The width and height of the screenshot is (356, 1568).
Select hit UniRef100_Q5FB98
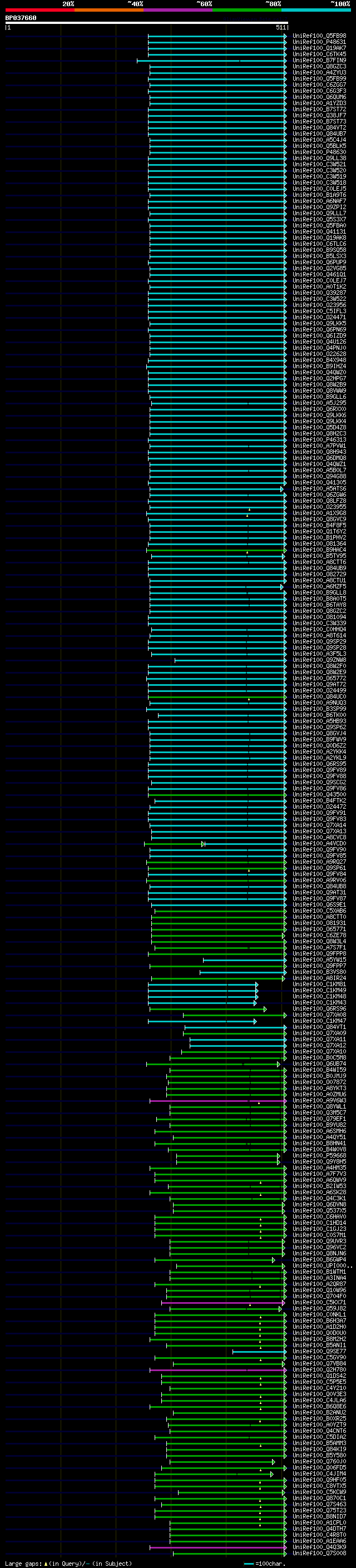tap(319, 36)
